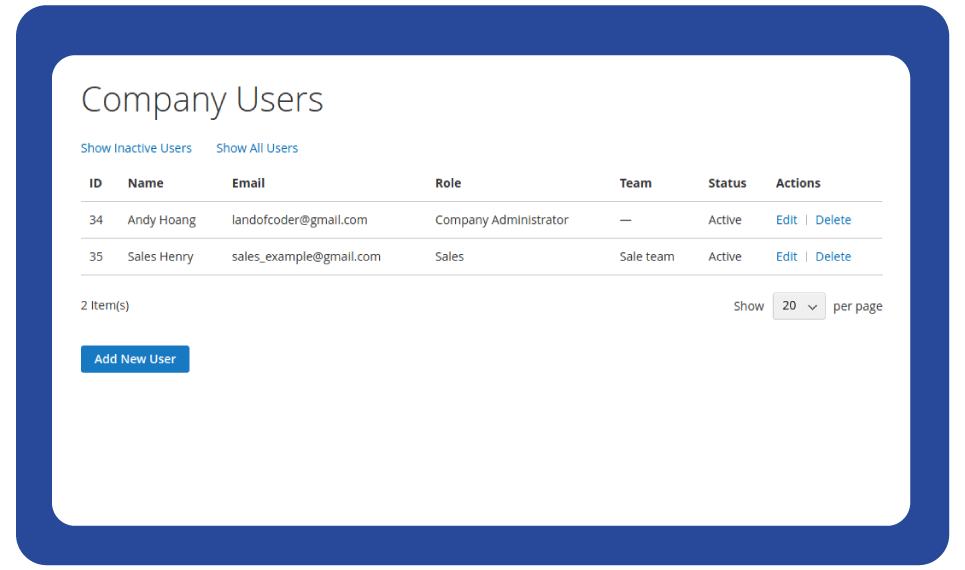
Task: Select the sales_example@gmail.com email cell
Action: tap(306, 257)
